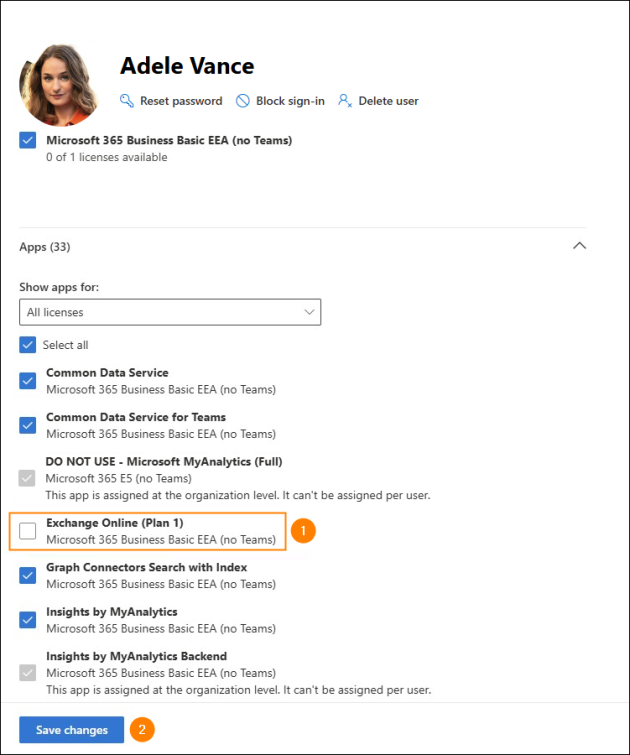Uncheck Microsoft 365 Business Basic EEA license
630x755 pixels.
[27, 141]
